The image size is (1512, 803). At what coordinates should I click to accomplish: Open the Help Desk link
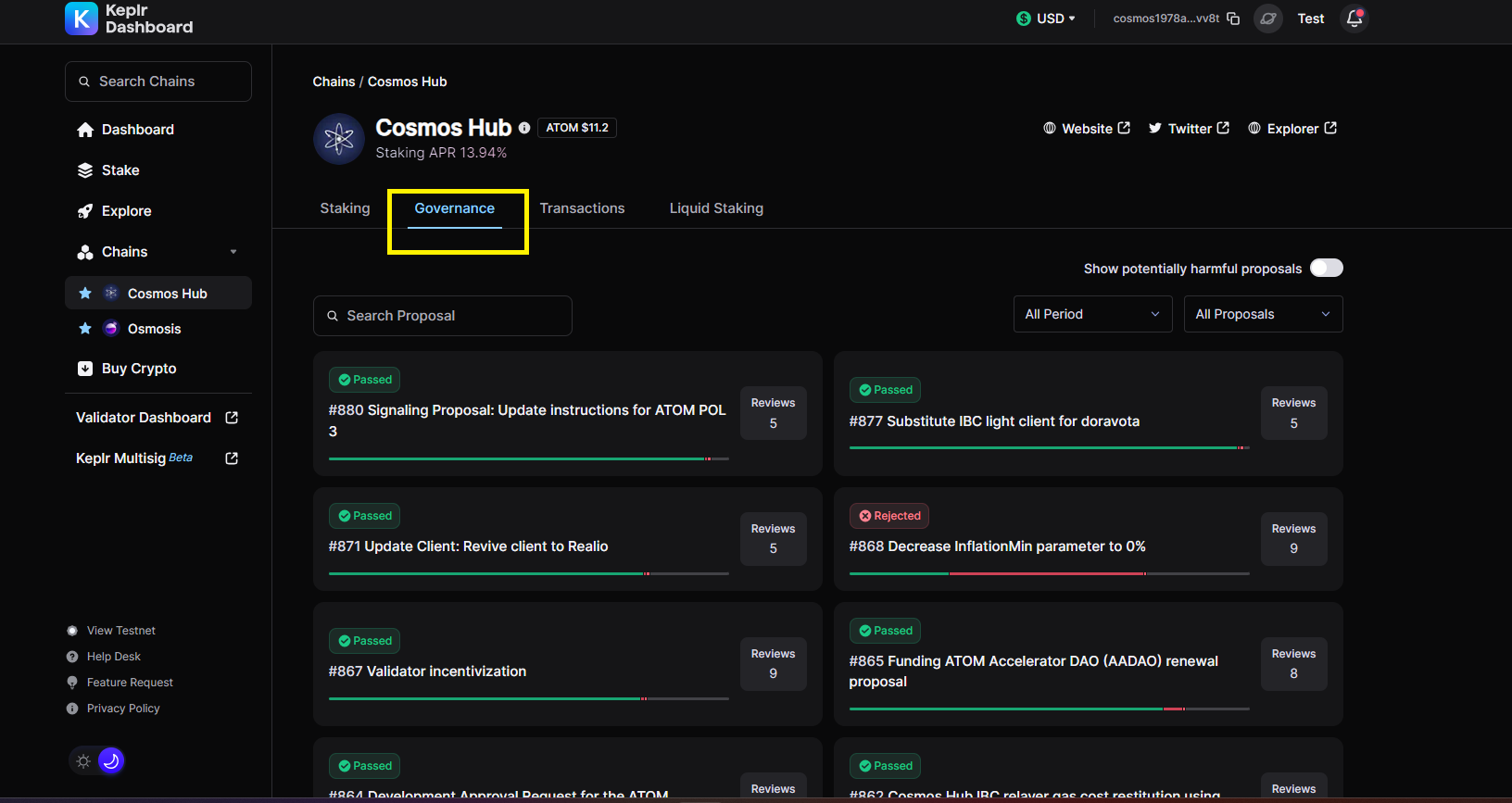114,657
